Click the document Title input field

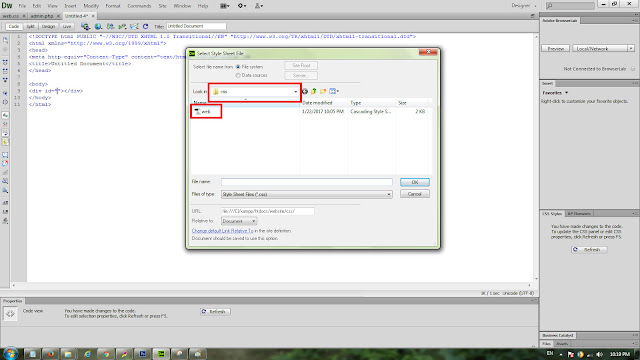click(196, 26)
